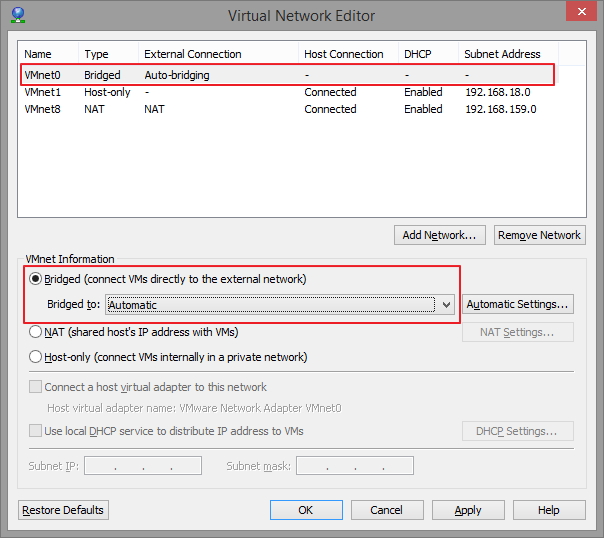604x538 pixels.
Task: Sort by the Subnet Address column header
Action: tap(502, 54)
